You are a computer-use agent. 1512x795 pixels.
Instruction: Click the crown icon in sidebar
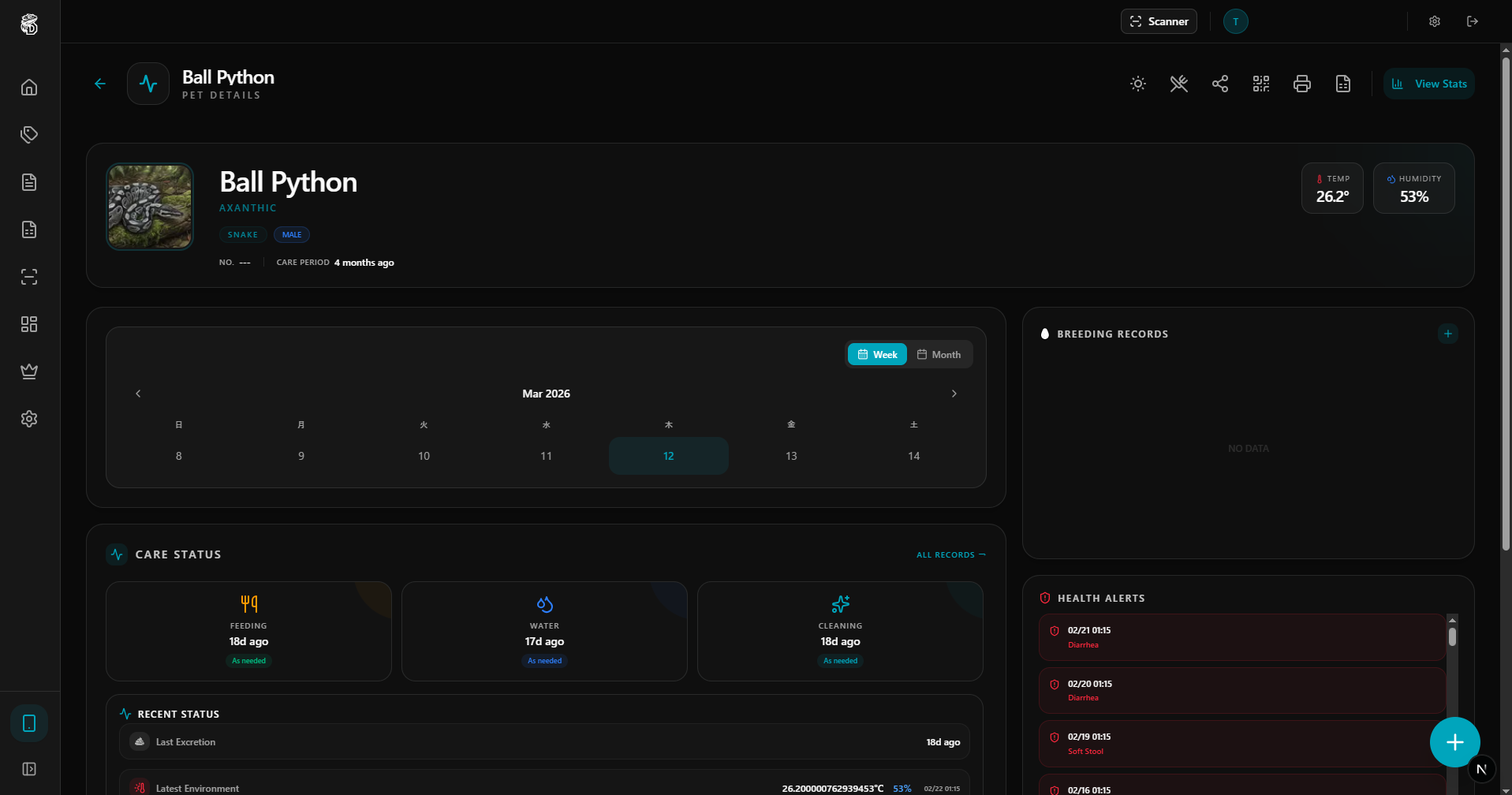[x=29, y=371]
